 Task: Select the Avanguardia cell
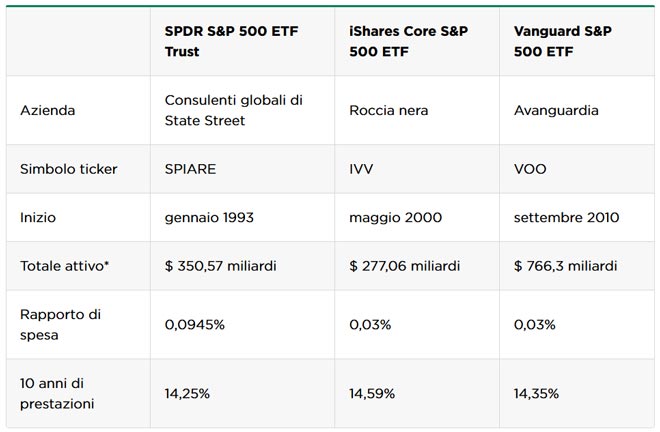(556, 110)
